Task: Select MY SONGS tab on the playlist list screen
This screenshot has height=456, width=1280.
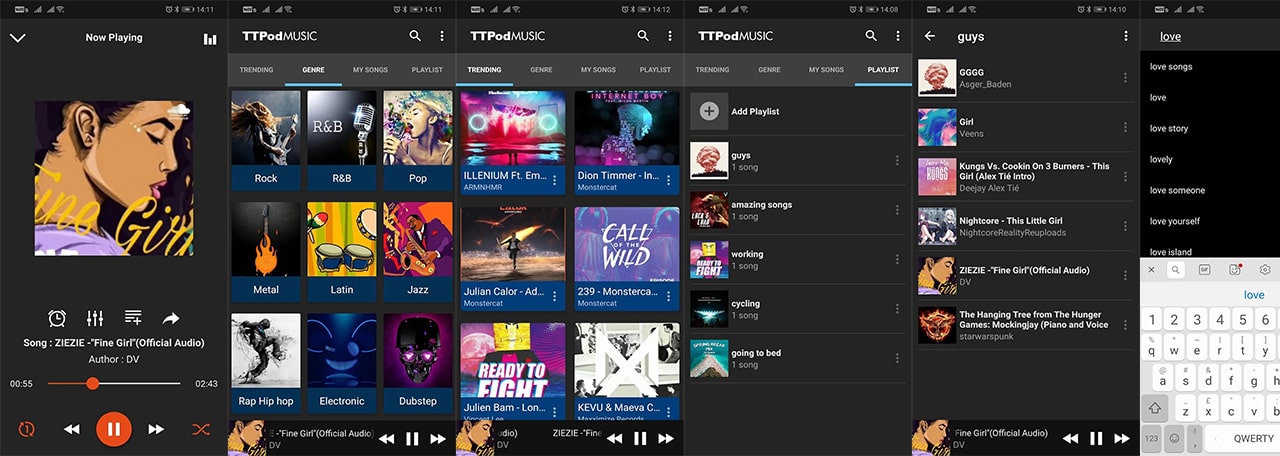Action: (x=826, y=70)
